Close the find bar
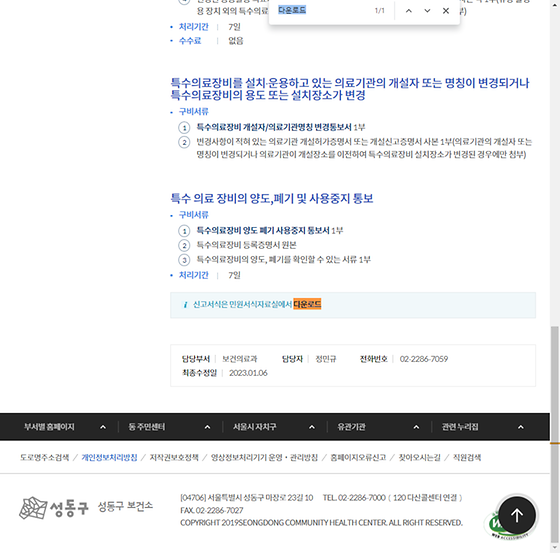Viewport: 560px width, 553px height. tap(446, 11)
